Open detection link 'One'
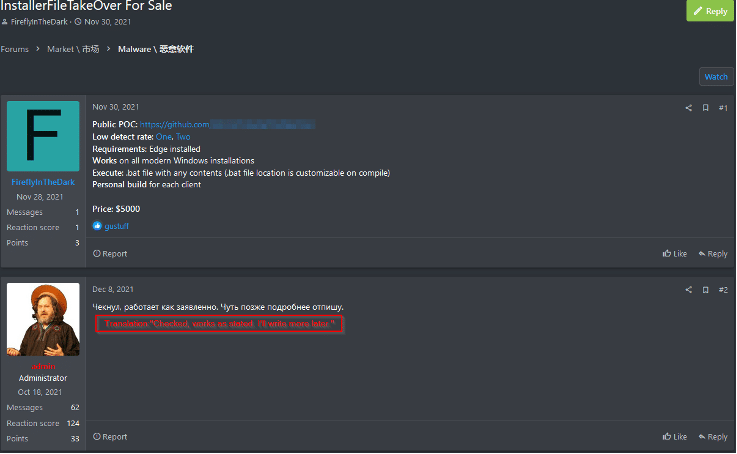This screenshot has height=454, width=737. tap(164, 137)
